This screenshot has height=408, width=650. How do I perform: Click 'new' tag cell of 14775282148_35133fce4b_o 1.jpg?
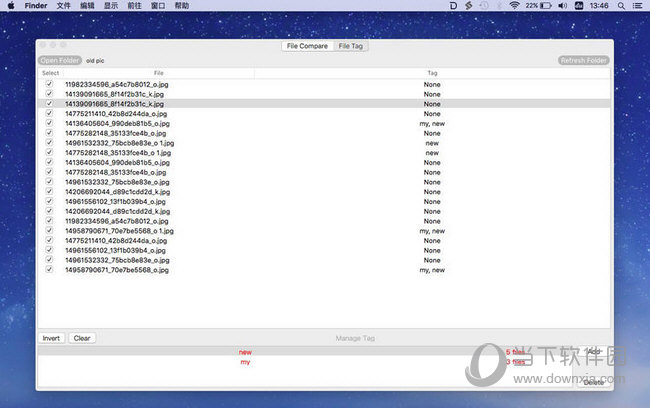tap(432, 153)
